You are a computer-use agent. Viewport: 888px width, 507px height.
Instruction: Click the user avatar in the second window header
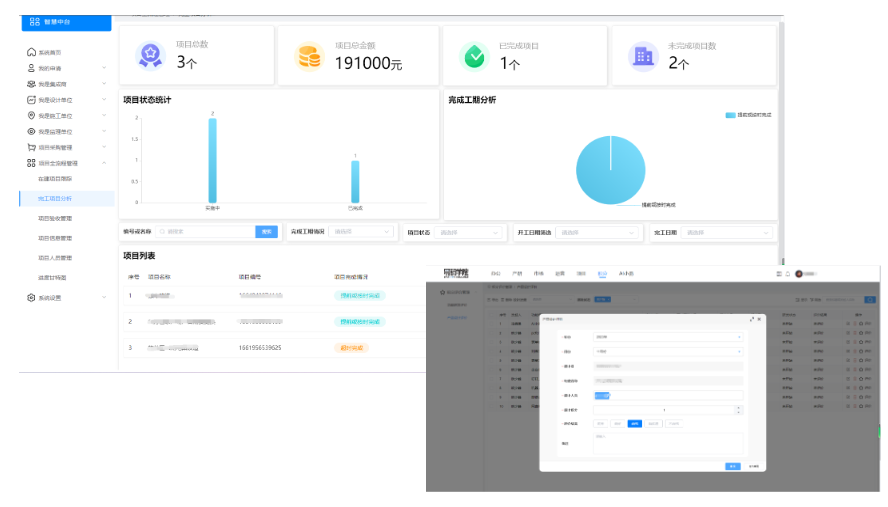point(799,274)
